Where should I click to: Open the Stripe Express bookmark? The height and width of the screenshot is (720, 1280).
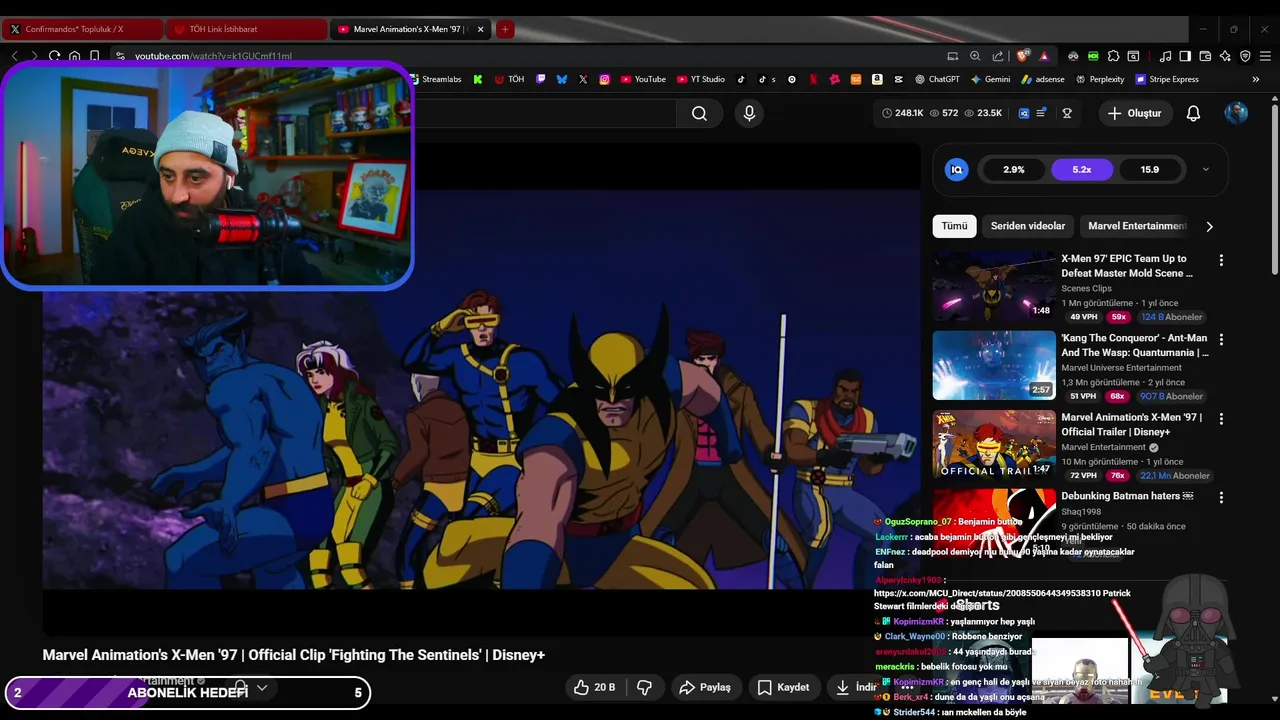(1167, 79)
